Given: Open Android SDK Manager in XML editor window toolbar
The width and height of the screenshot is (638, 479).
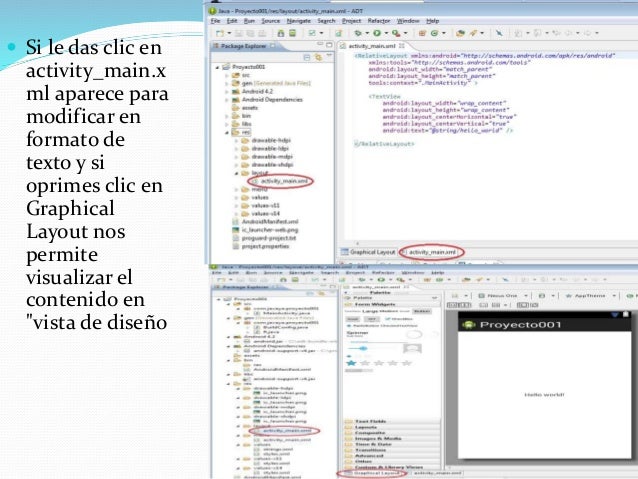Looking at the screenshot, I should 280,33.
